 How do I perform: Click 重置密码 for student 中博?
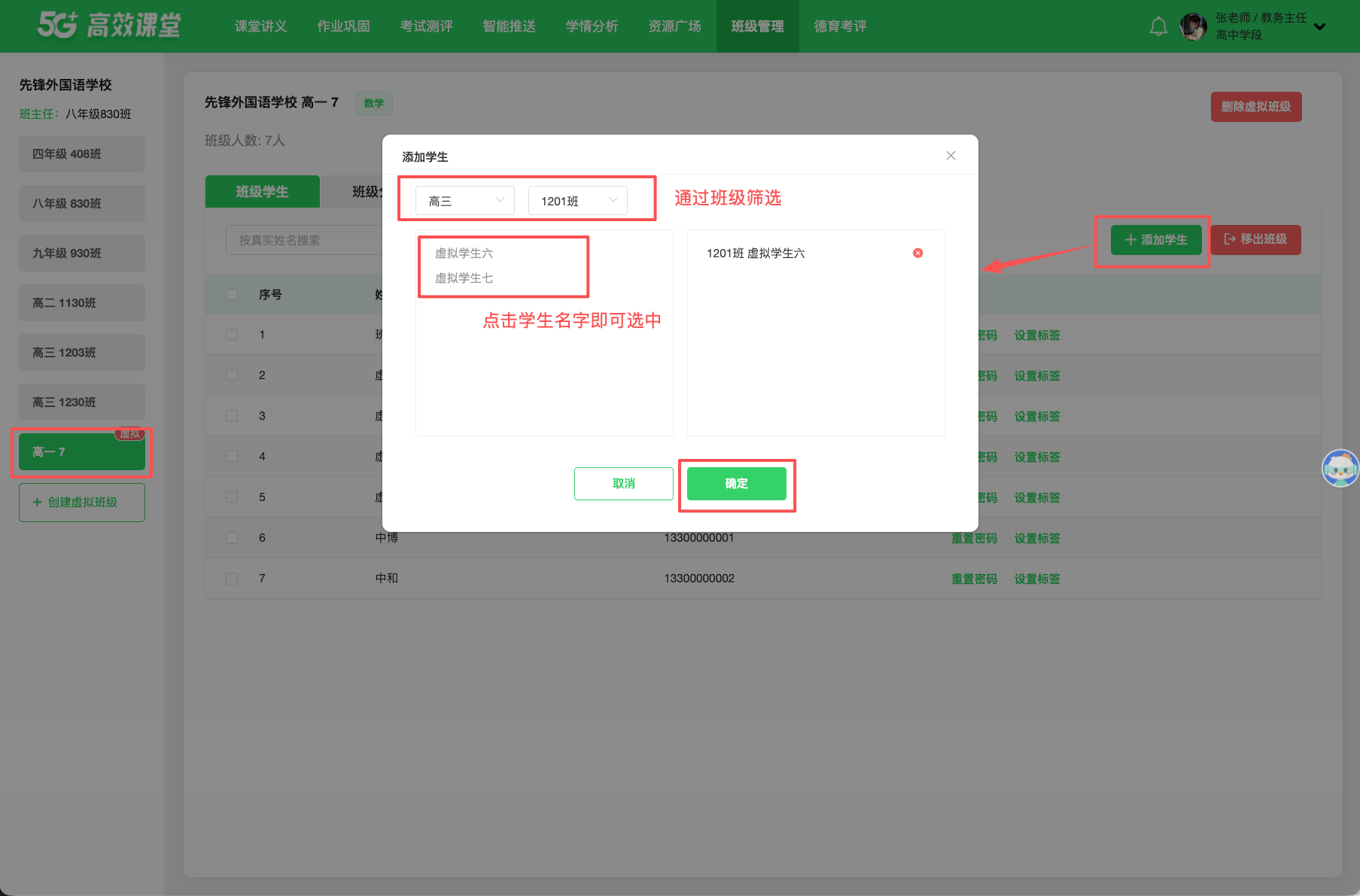point(974,539)
